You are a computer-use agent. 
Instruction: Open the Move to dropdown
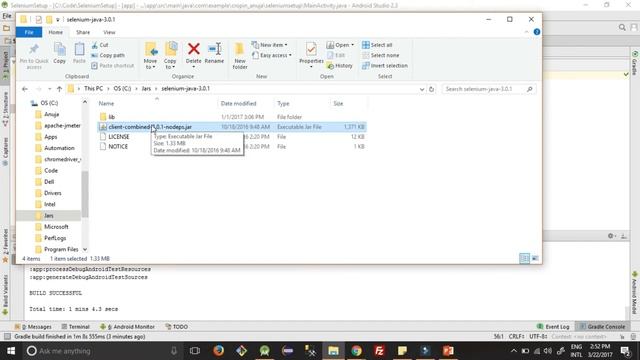[x=151, y=56]
